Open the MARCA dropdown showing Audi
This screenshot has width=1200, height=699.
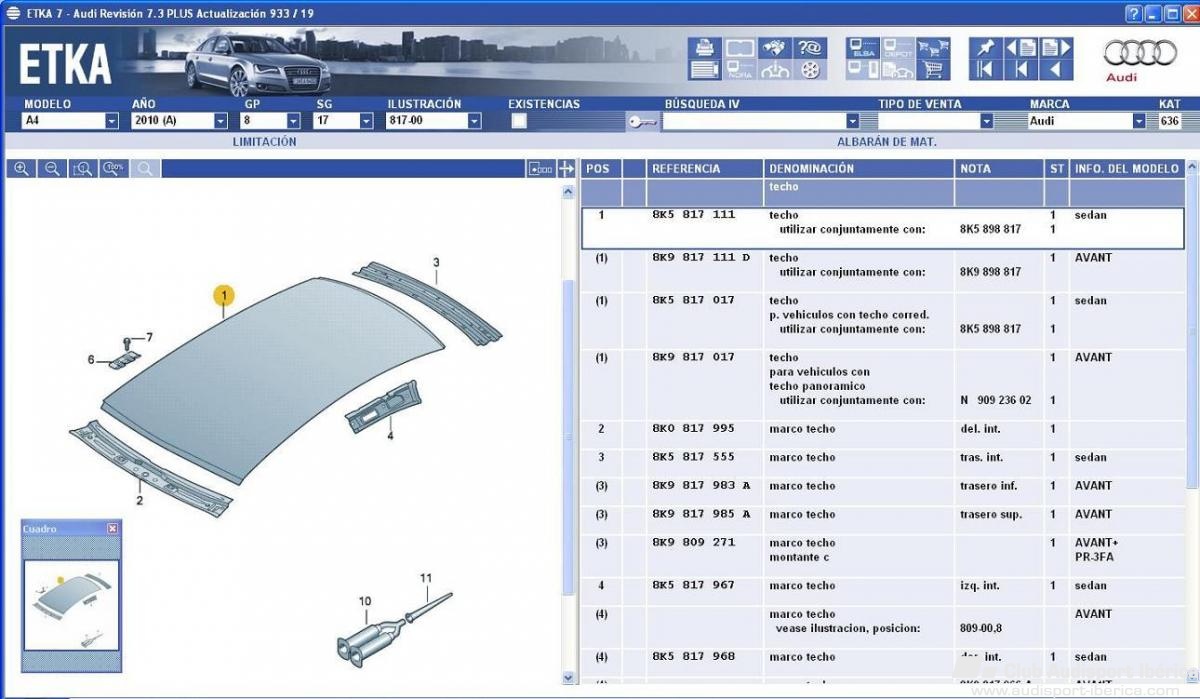(1138, 121)
